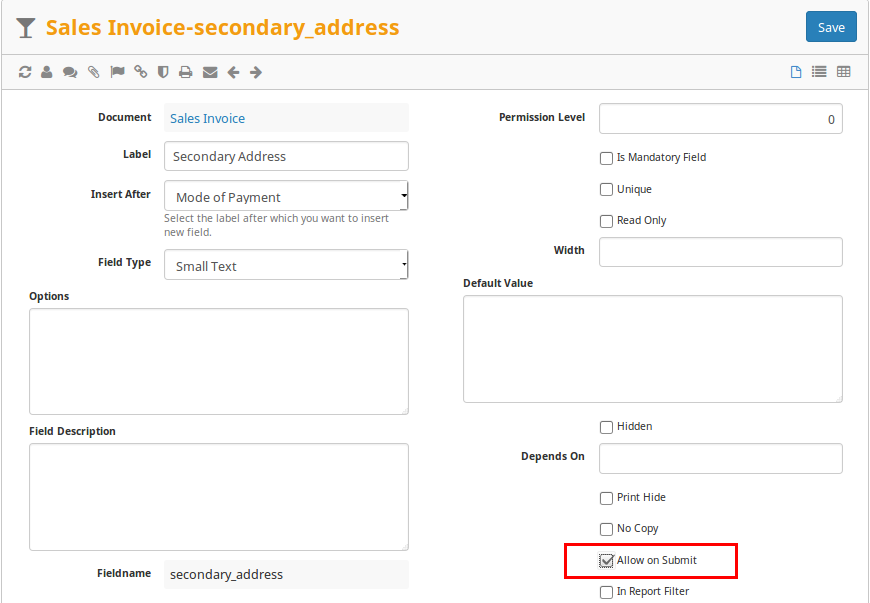This screenshot has width=870, height=603.
Task: Expand the Field Type dropdown
Action: pos(286,265)
